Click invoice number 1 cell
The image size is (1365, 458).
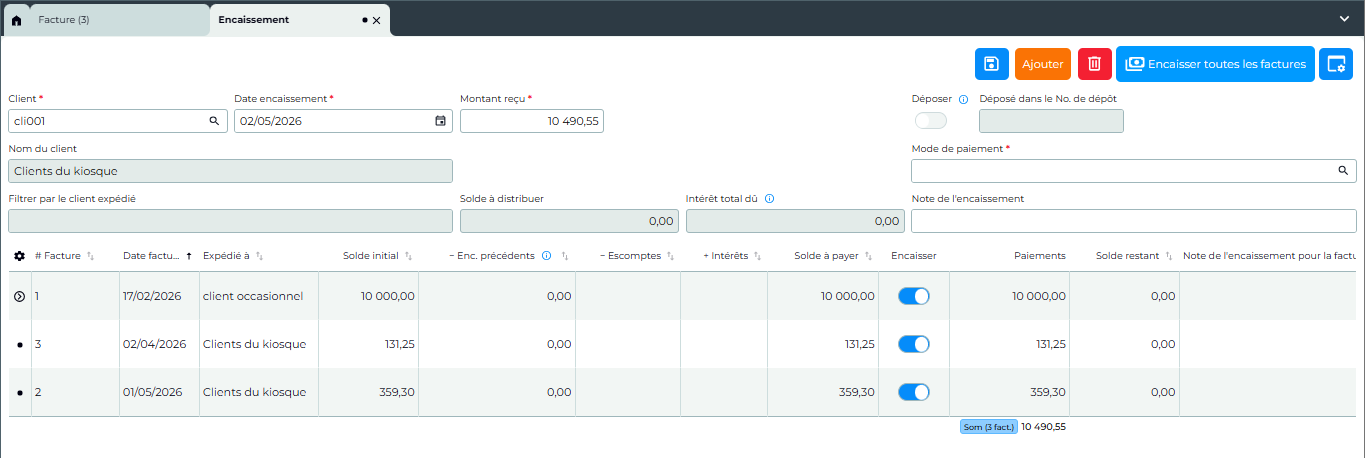pyautogui.click(x=75, y=296)
